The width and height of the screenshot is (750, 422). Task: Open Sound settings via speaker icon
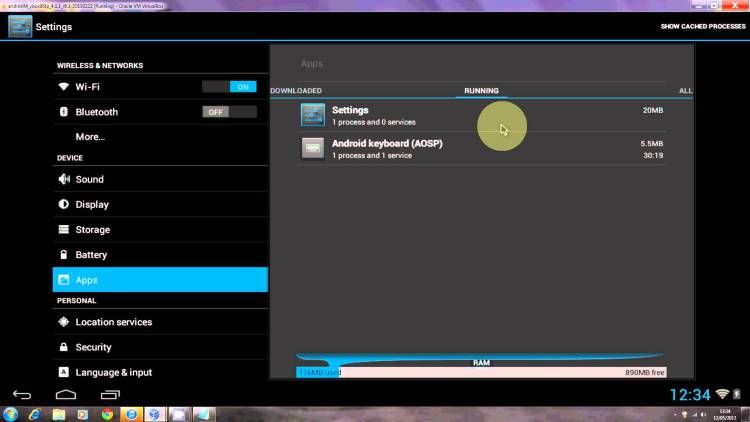tap(64, 179)
